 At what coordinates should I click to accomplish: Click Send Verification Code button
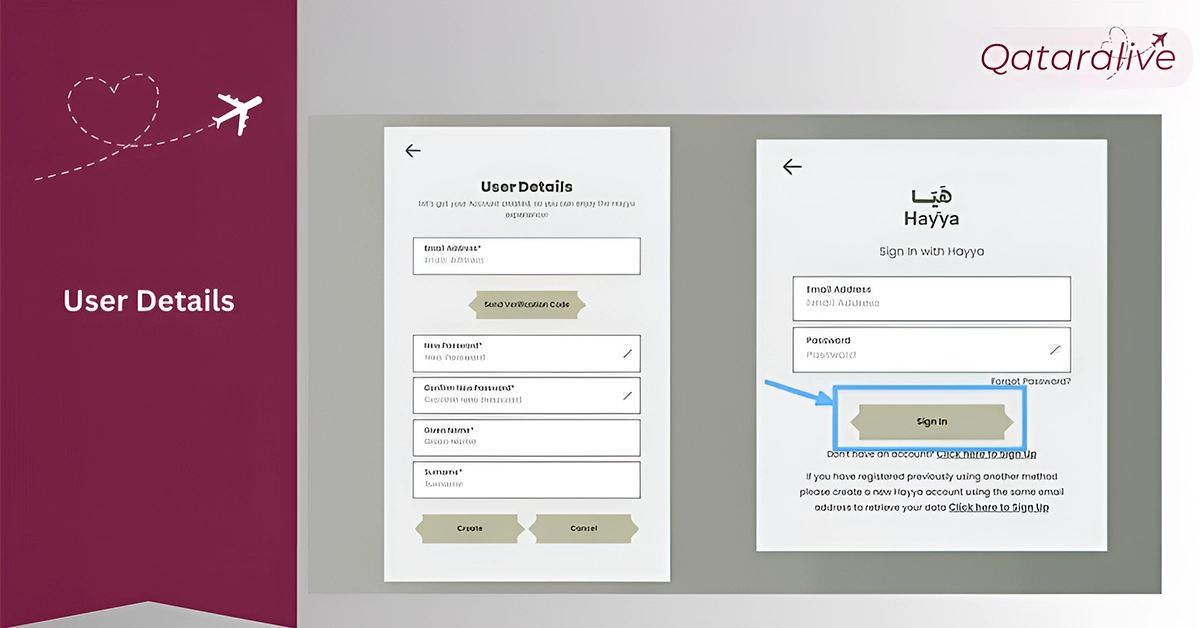pos(527,304)
